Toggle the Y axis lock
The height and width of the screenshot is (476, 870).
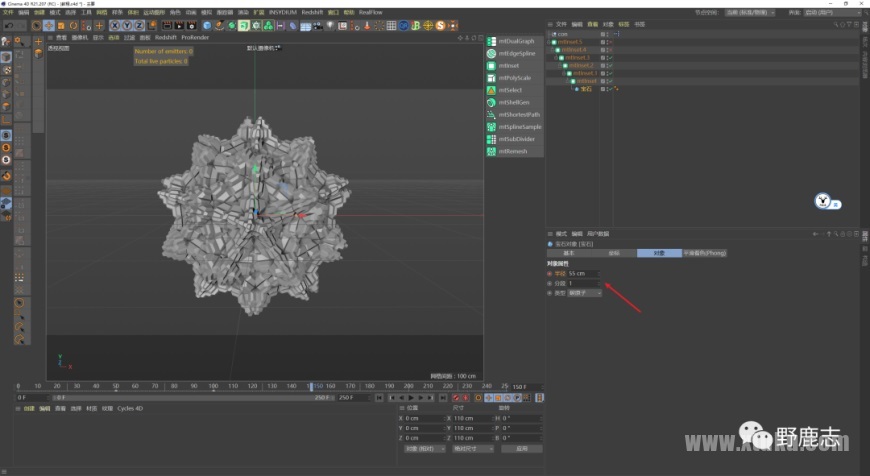coord(127,26)
